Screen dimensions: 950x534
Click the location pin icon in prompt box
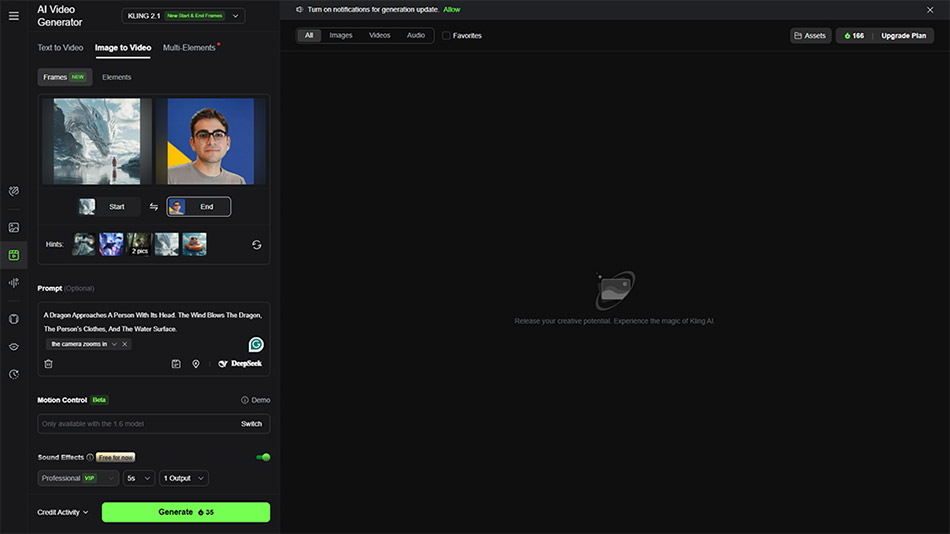pos(196,364)
